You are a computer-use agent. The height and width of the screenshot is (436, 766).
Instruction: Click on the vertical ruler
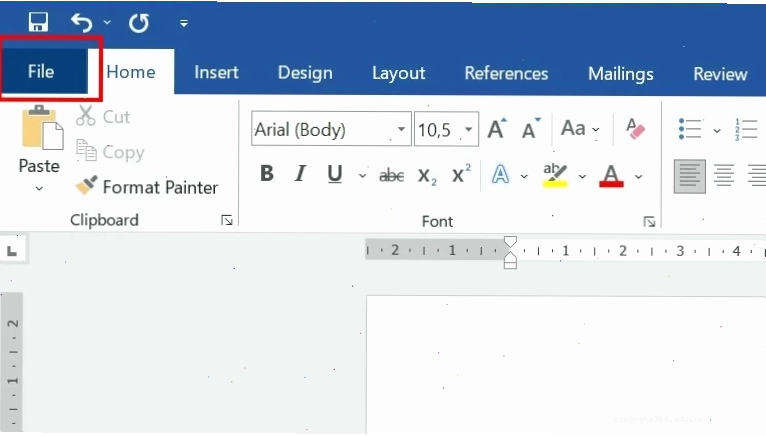click(x=12, y=362)
